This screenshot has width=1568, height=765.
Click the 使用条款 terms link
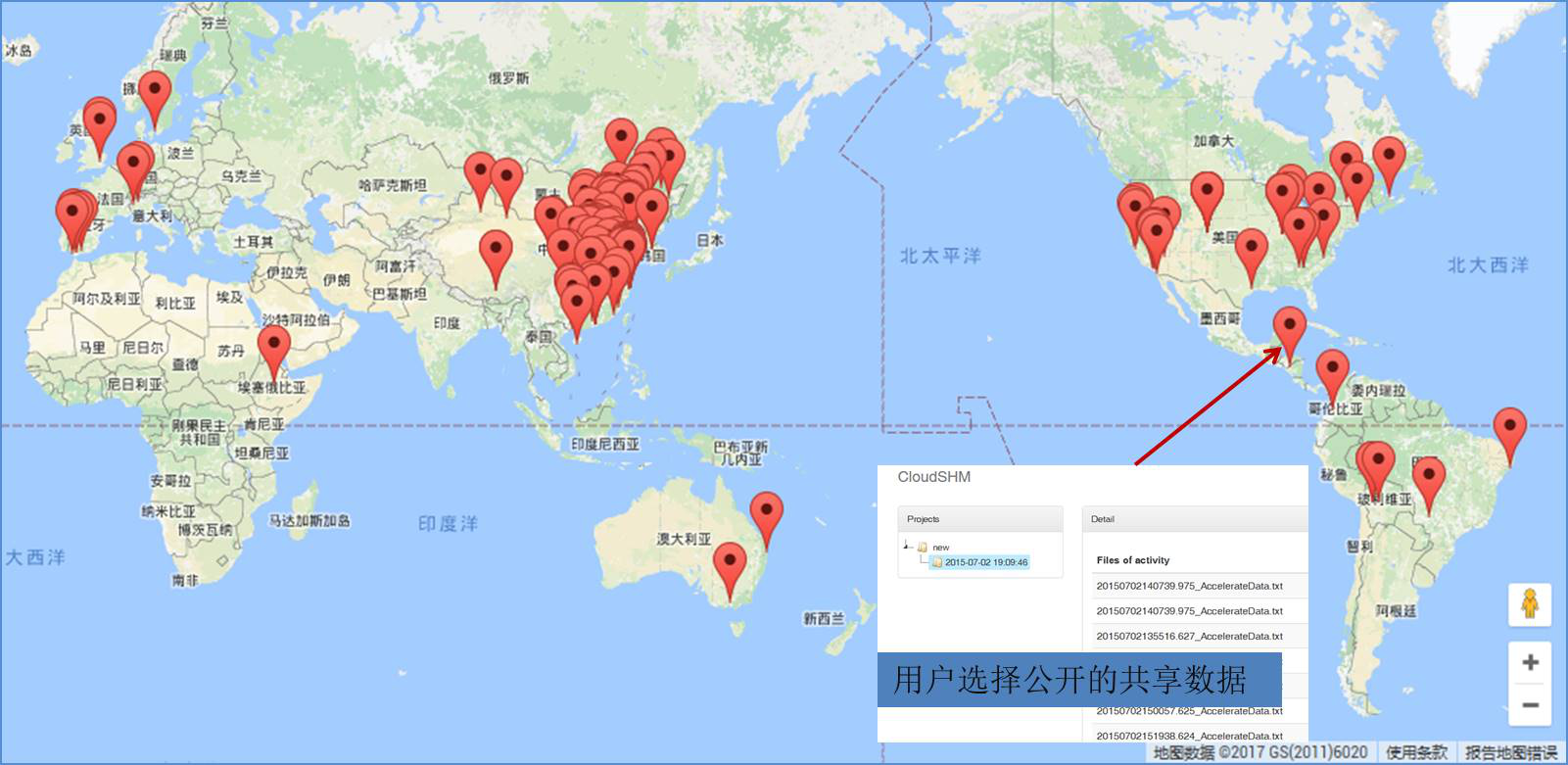(1415, 752)
